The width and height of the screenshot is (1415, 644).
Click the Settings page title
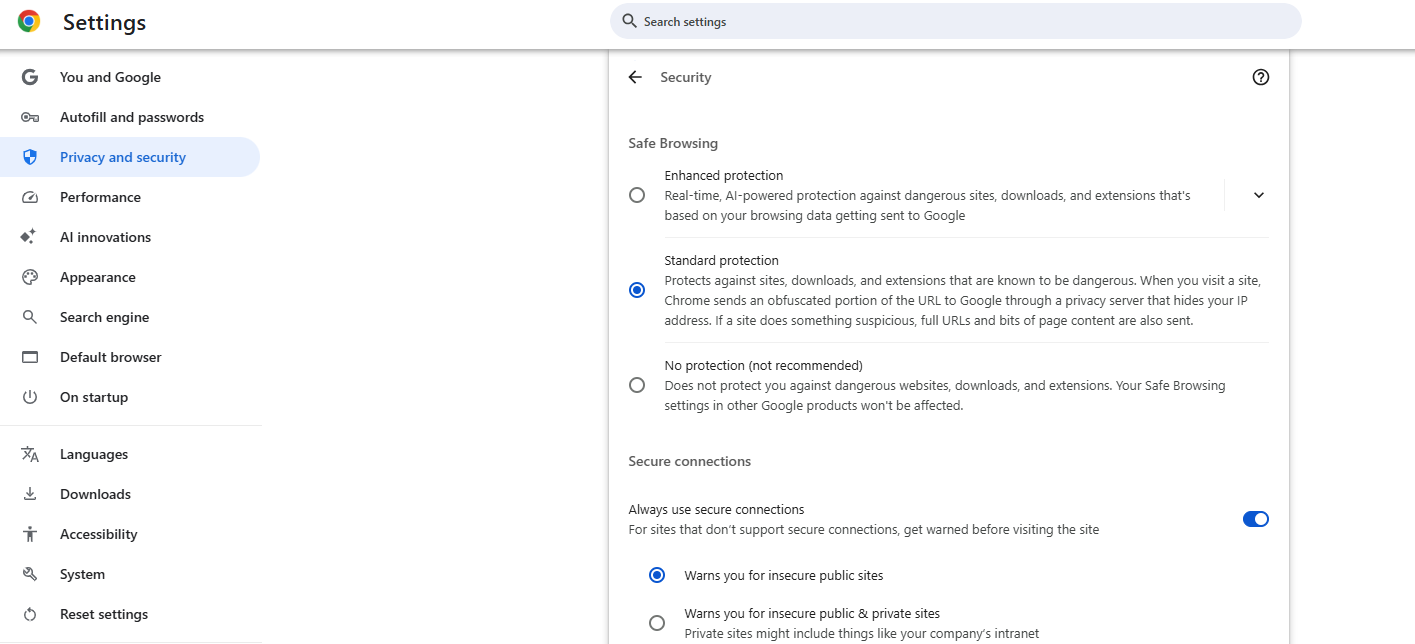click(x=104, y=22)
